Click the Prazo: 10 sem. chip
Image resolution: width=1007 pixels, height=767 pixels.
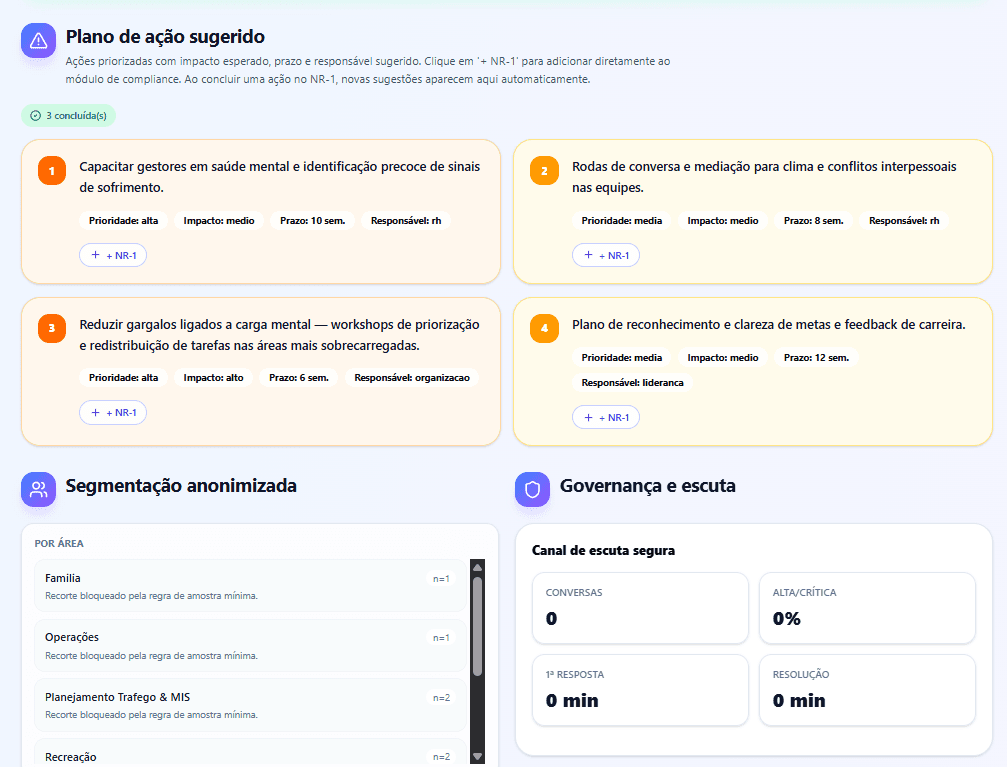point(313,220)
